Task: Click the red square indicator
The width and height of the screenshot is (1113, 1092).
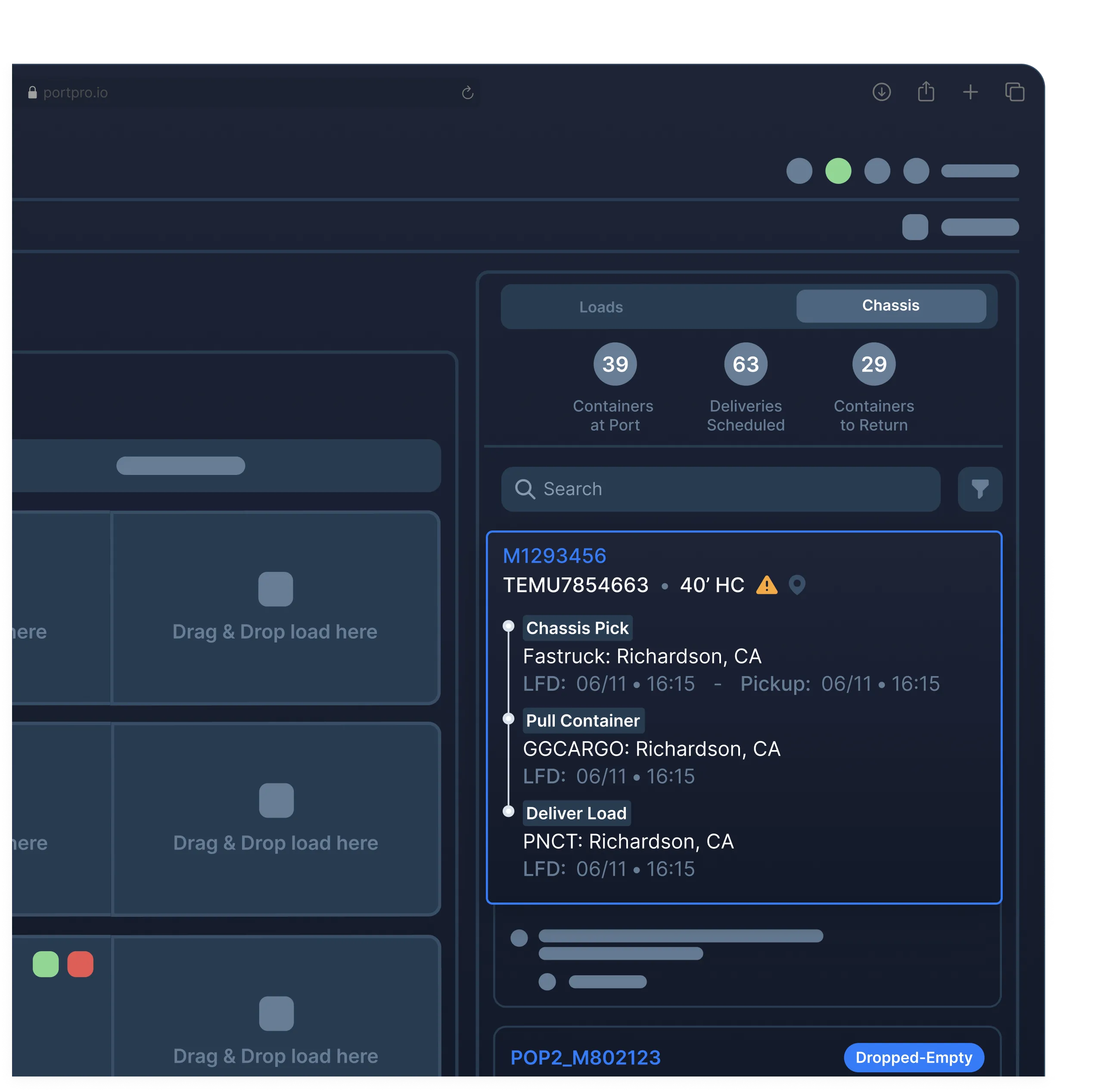Action: [80, 964]
